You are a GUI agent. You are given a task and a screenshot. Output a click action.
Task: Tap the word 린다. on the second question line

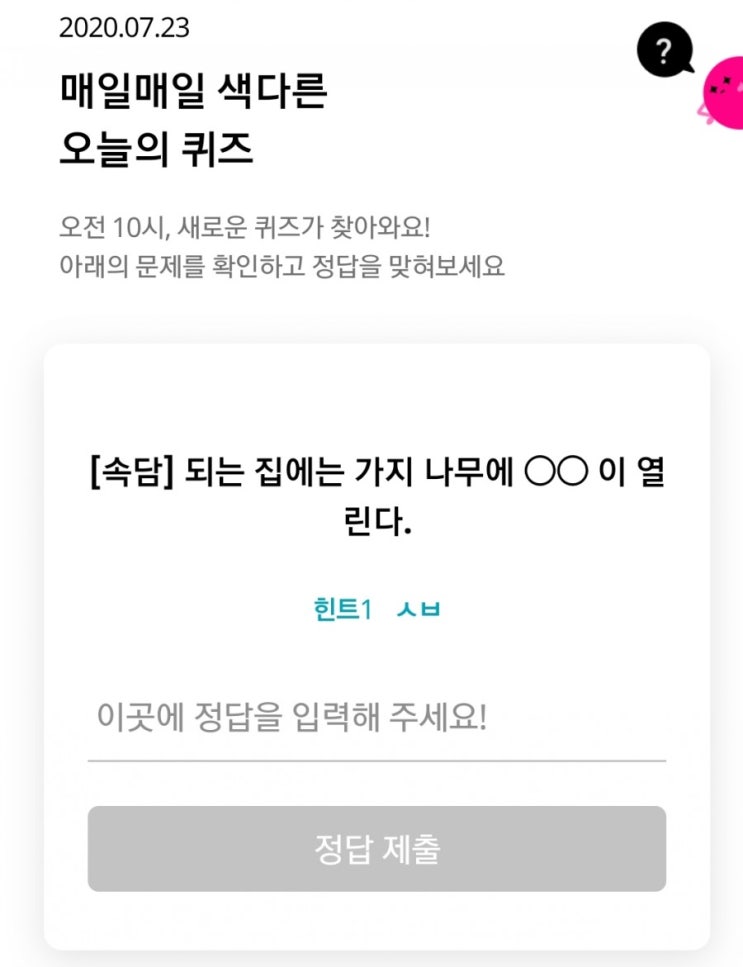377,522
